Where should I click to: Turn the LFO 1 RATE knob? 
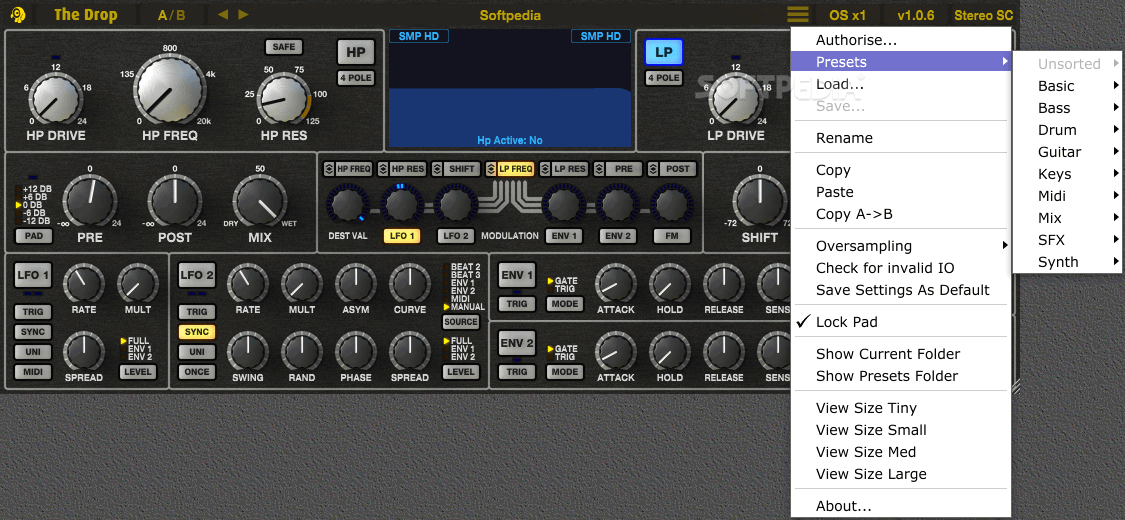[84, 283]
